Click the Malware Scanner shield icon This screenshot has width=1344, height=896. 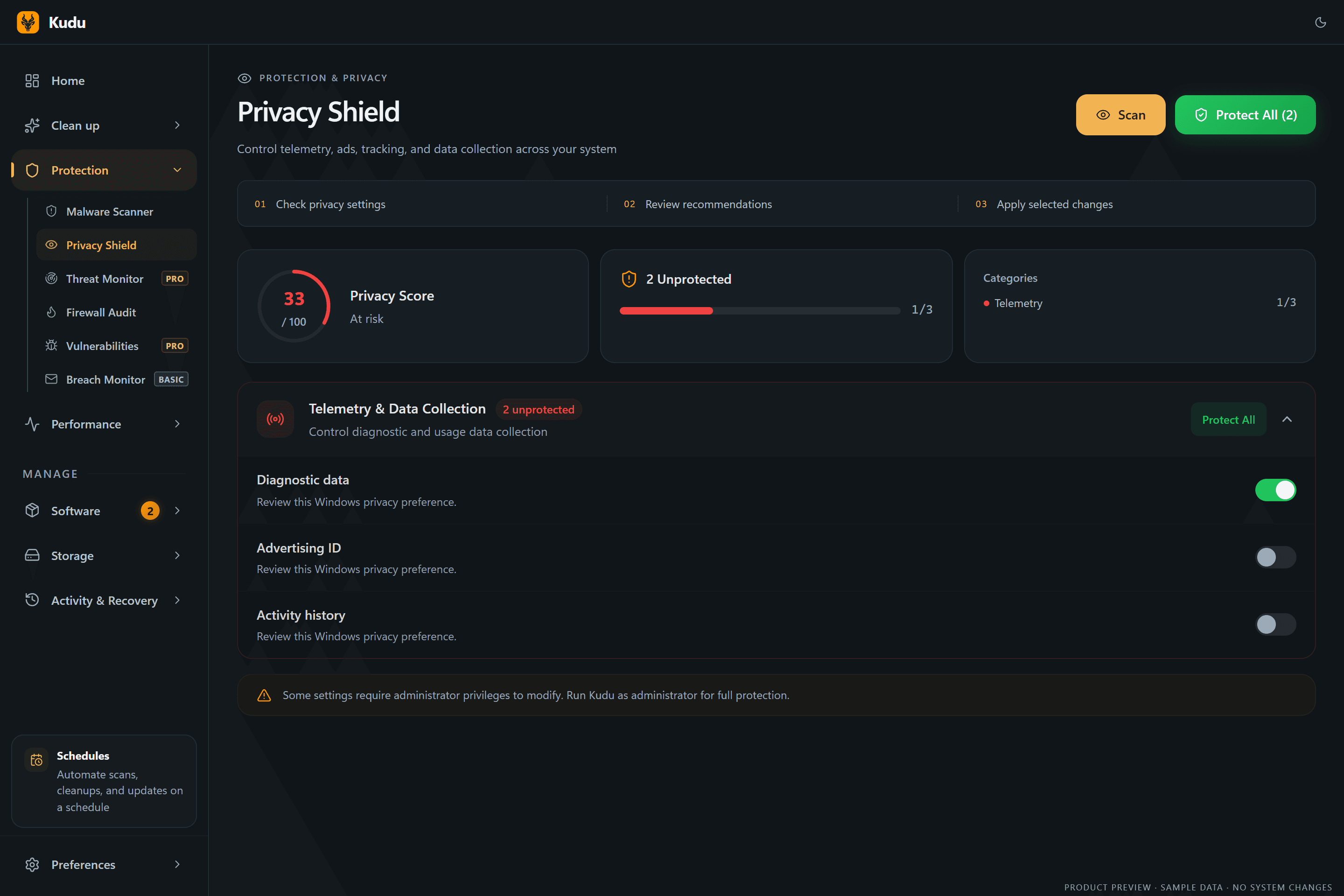click(x=51, y=211)
